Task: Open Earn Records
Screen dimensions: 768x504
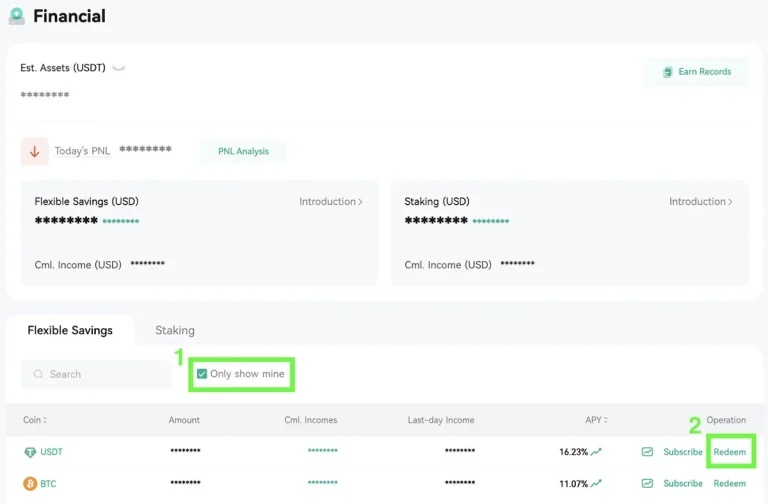Action: (696, 72)
